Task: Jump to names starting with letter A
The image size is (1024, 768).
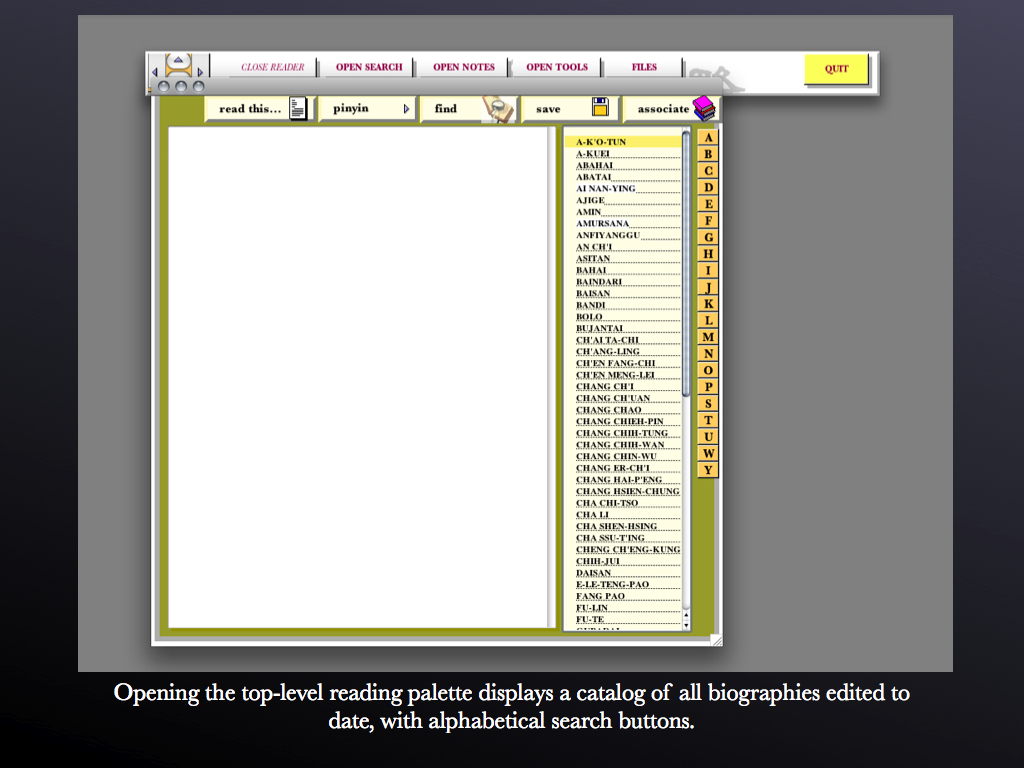Action: pos(708,138)
